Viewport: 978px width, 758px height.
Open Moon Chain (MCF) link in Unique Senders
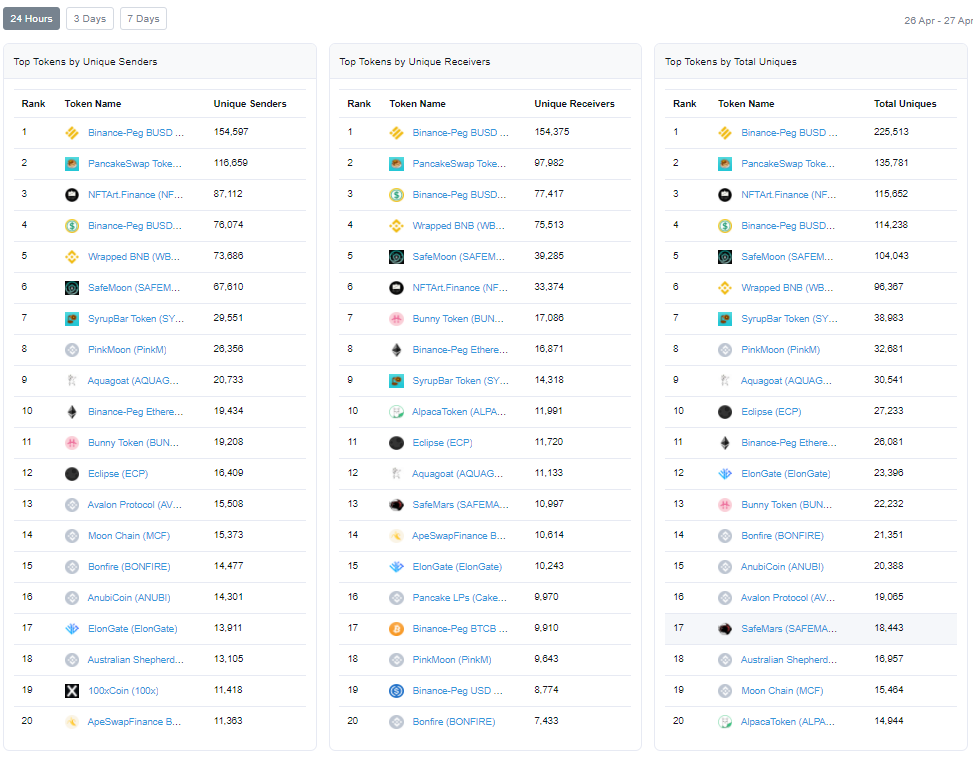[129, 536]
